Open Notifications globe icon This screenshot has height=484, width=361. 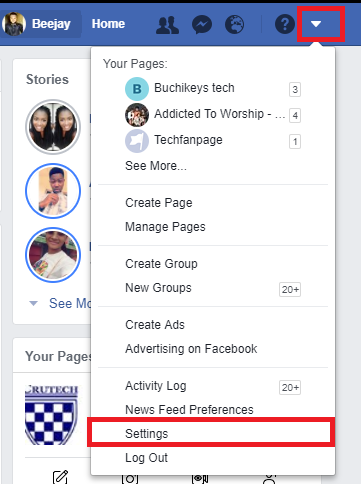(235, 24)
